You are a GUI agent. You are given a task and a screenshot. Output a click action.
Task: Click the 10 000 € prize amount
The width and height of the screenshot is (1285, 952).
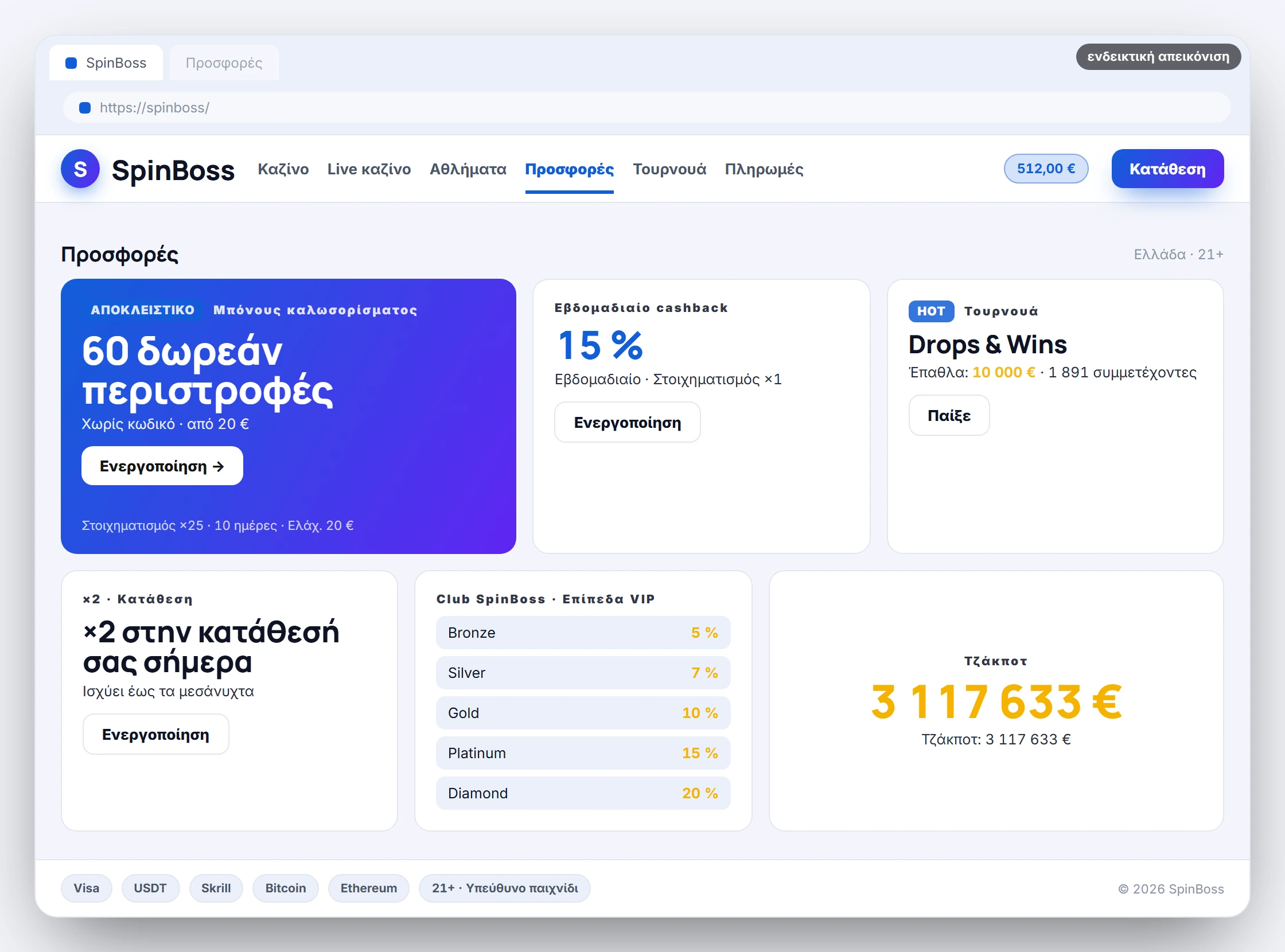[1004, 373]
